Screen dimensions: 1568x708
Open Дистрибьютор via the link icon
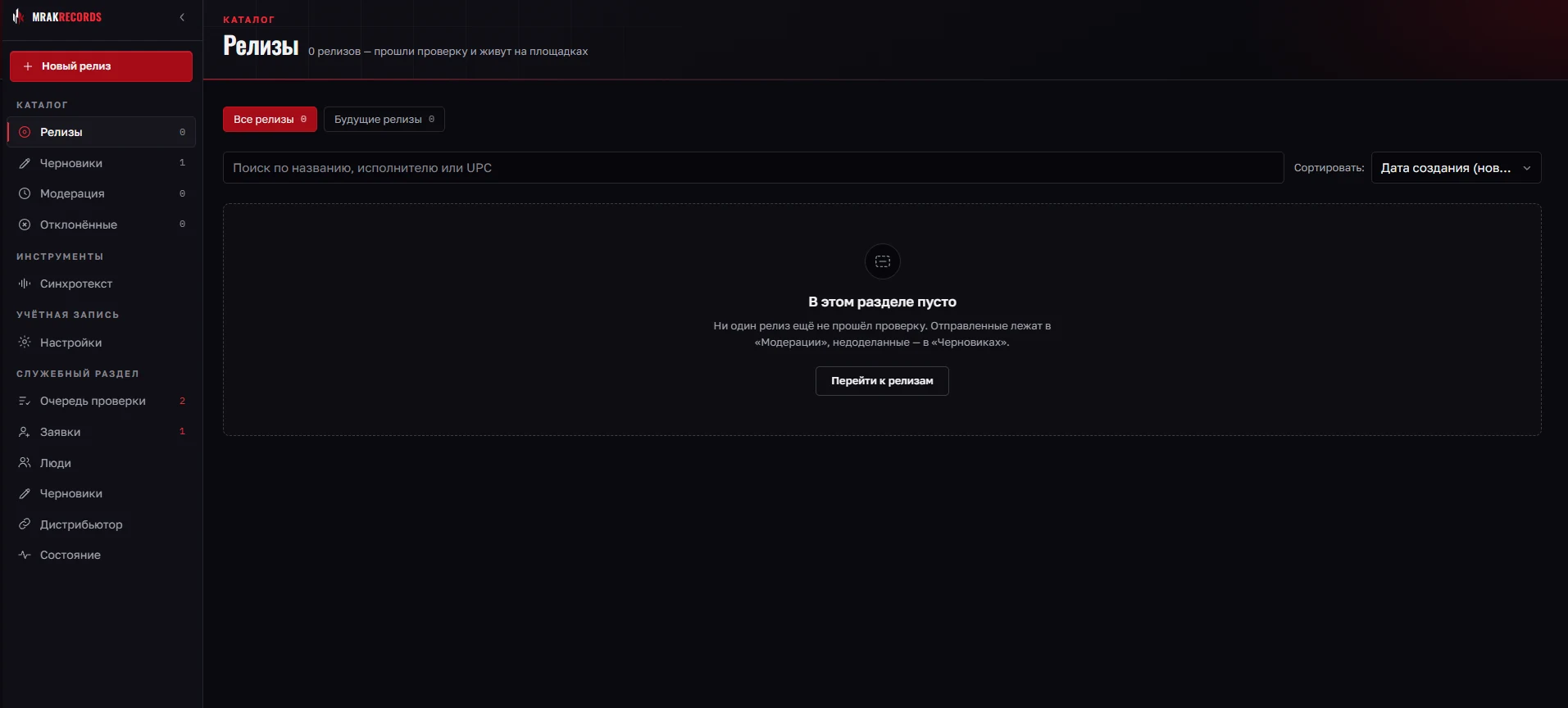tap(25, 524)
